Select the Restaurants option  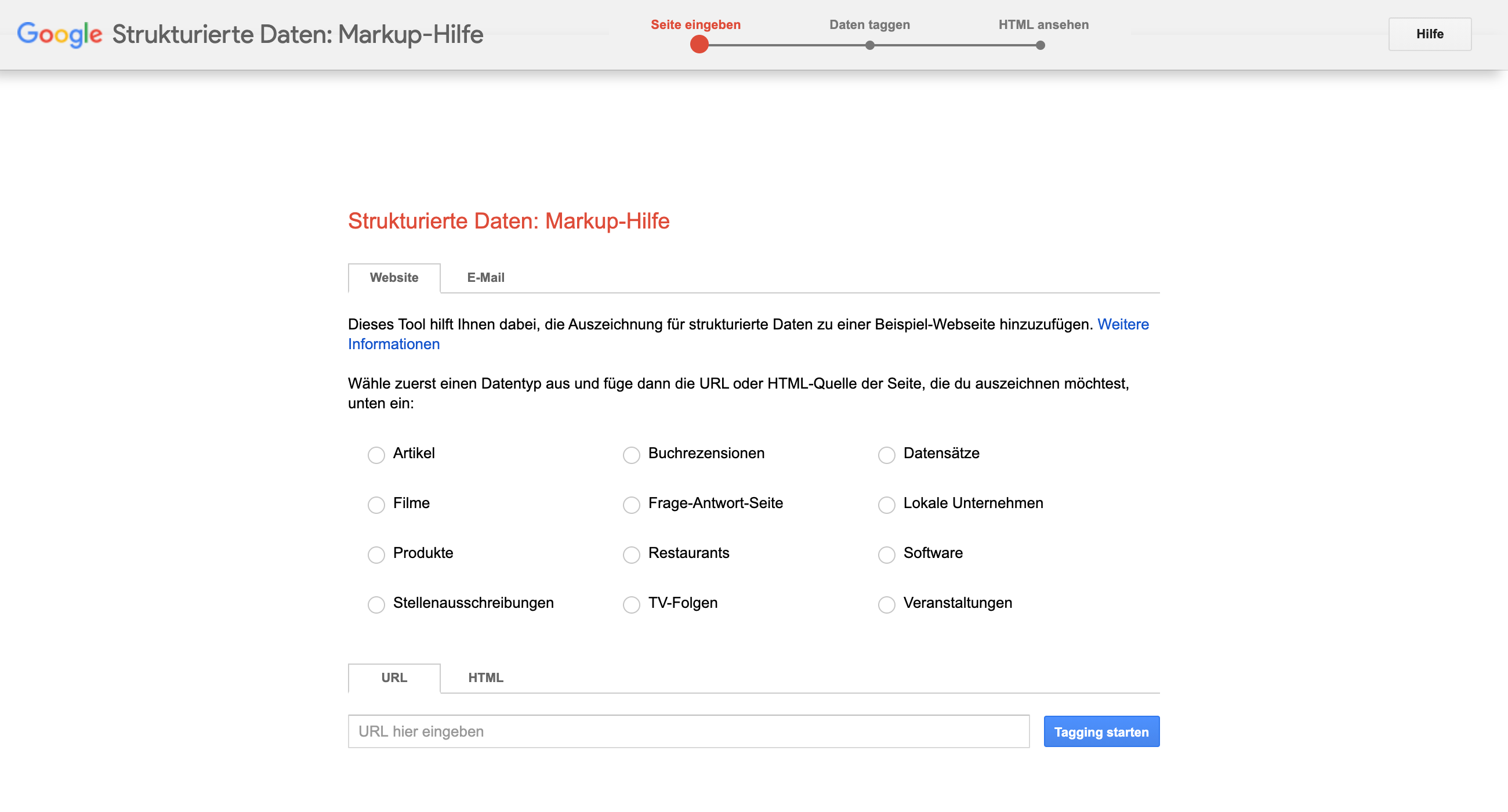[631, 554]
